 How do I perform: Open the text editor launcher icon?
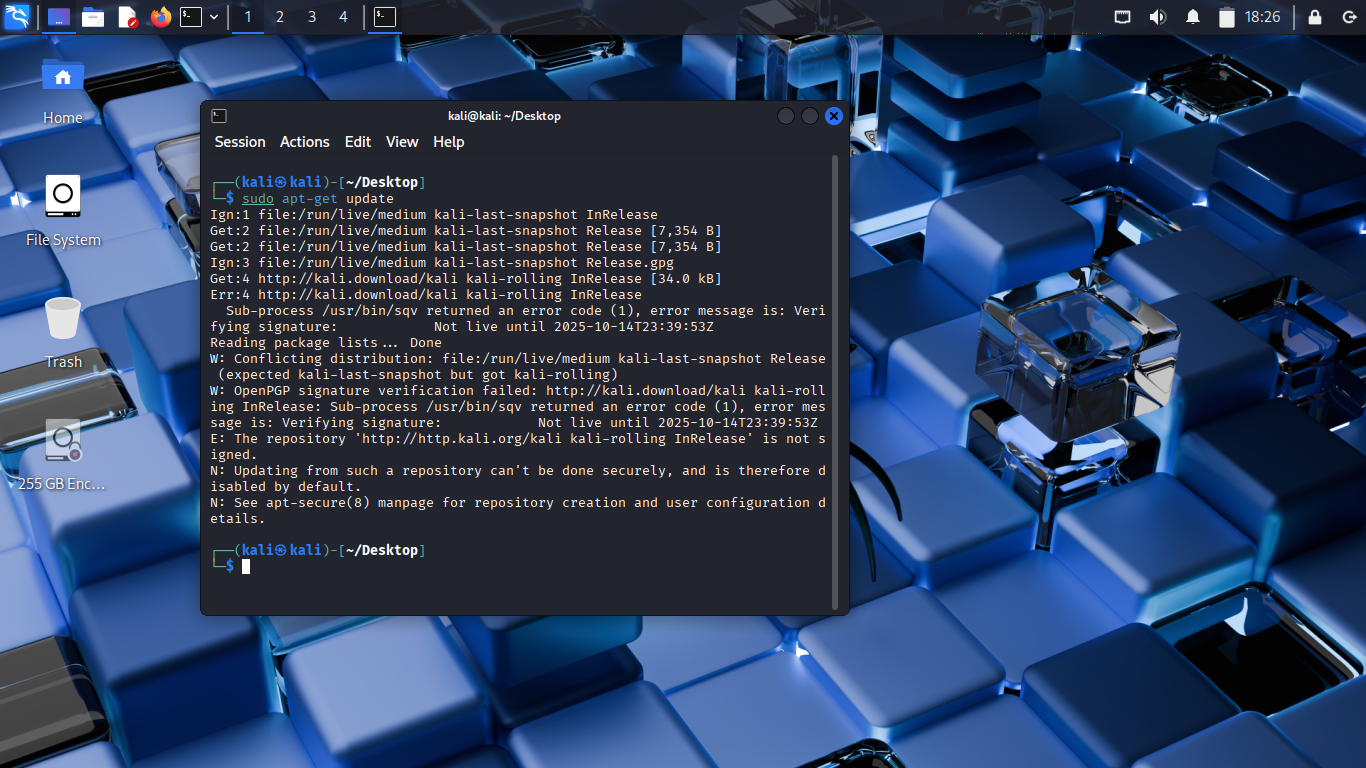pos(127,17)
